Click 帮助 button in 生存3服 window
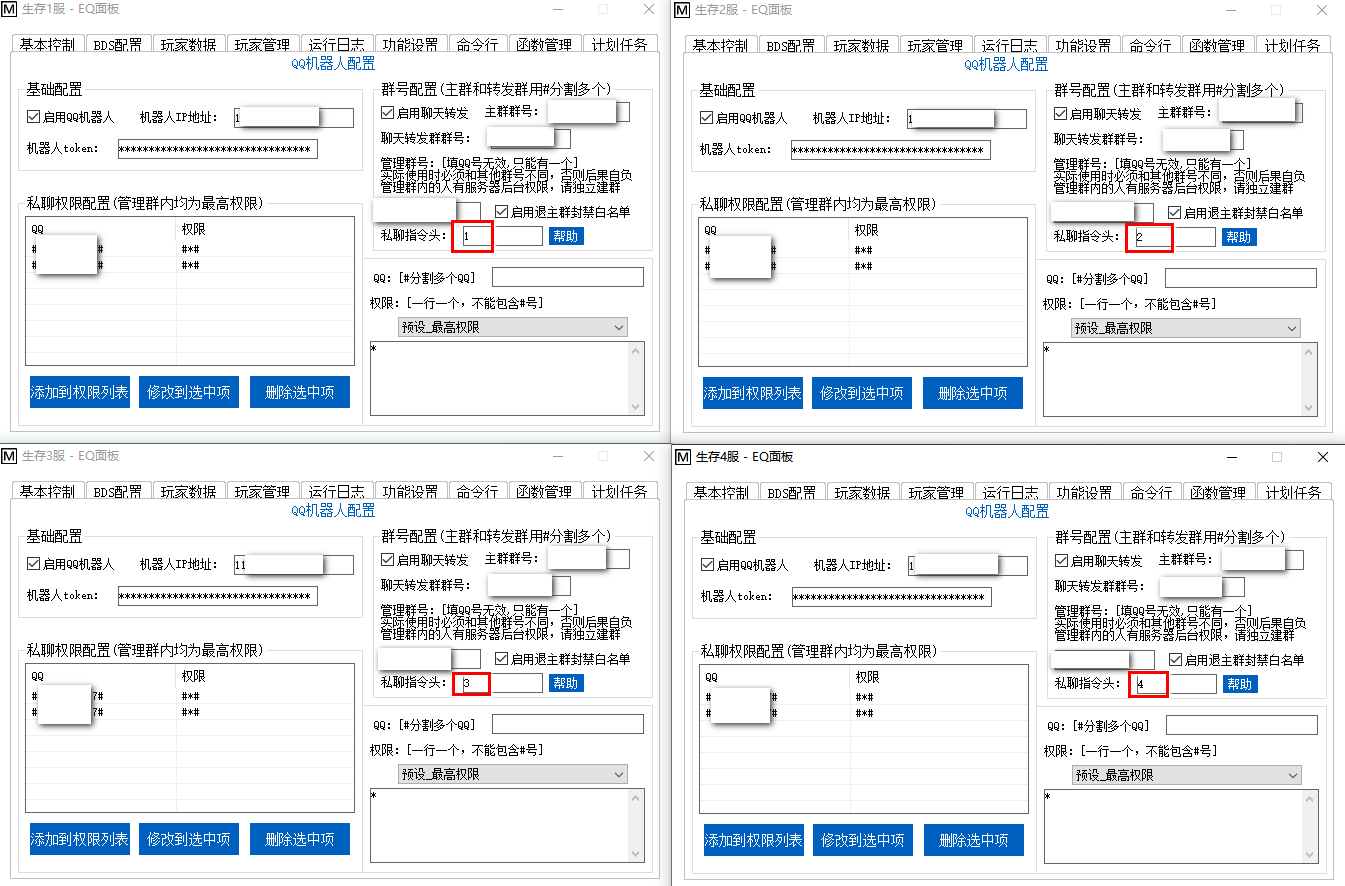Viewport: 1345px width, 886px height. [566, 683]
